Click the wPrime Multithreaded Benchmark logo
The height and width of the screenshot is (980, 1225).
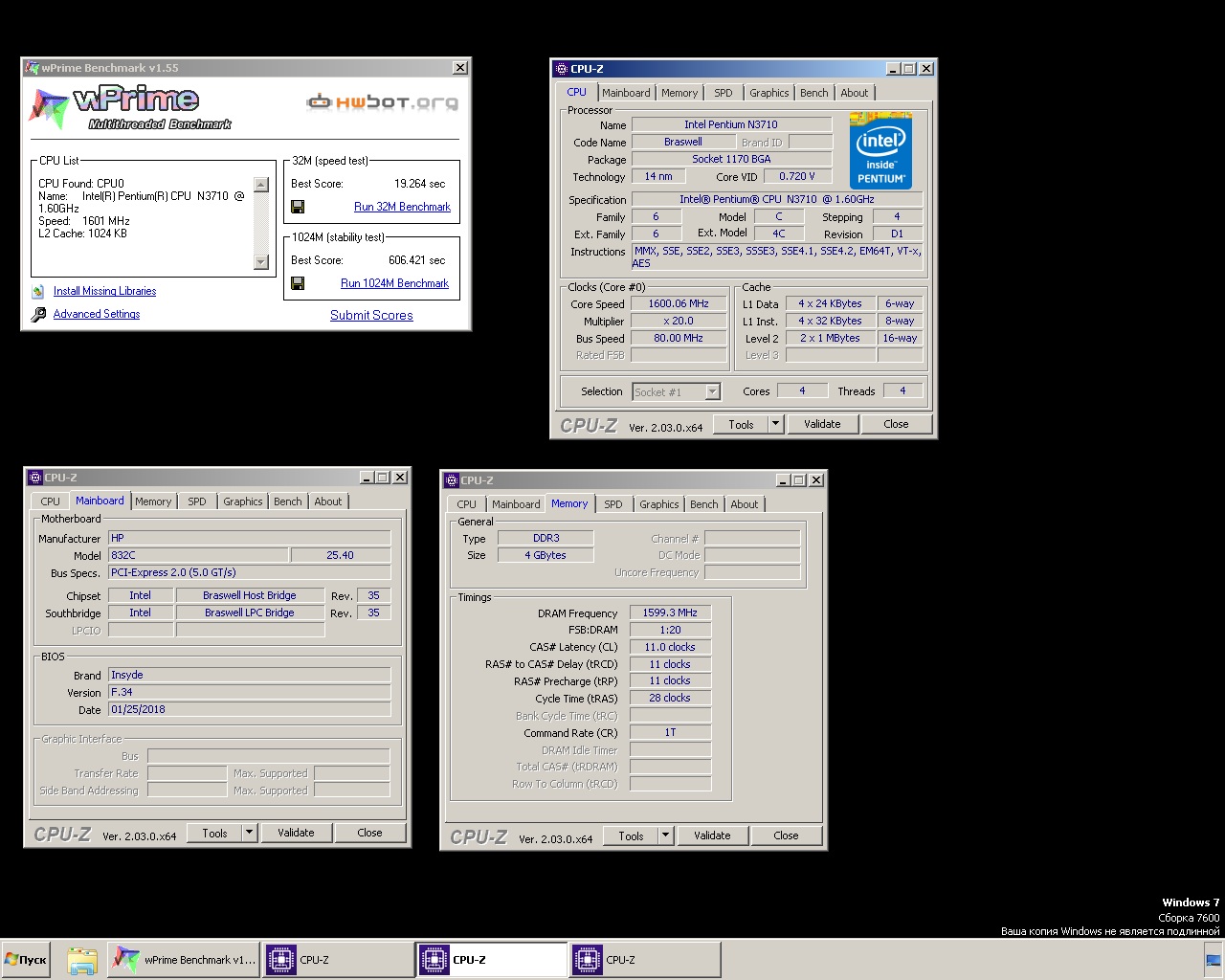131,108
